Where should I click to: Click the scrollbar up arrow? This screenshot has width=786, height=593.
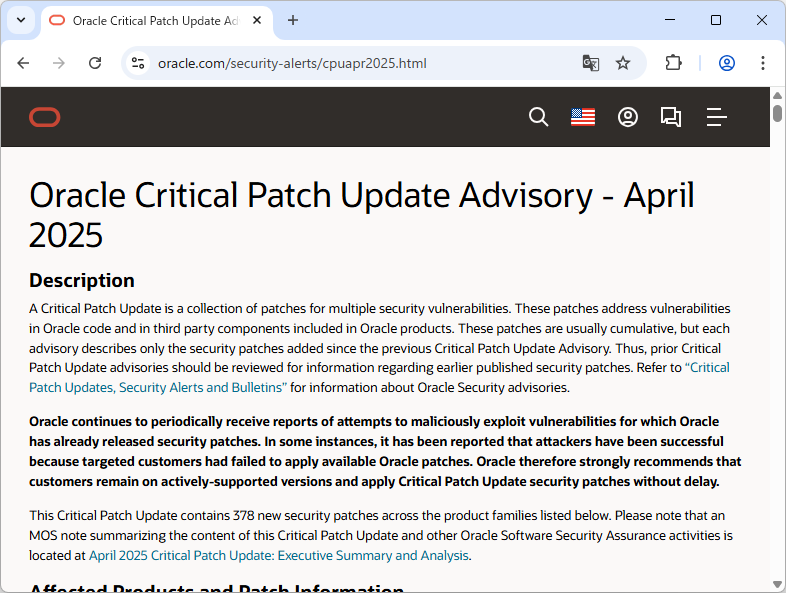[777, 95]
